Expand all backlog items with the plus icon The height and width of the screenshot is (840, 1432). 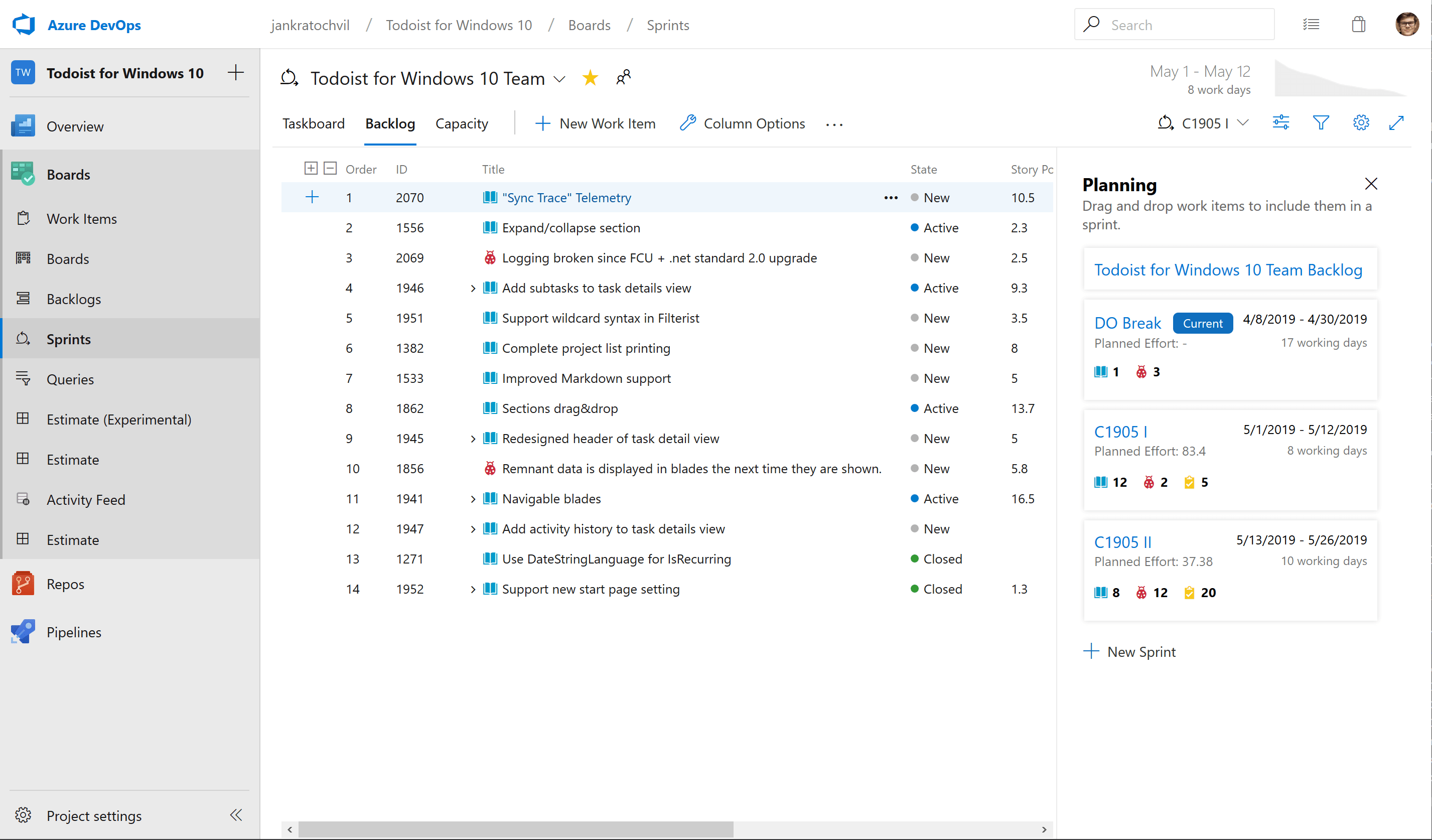click(312, 168)
